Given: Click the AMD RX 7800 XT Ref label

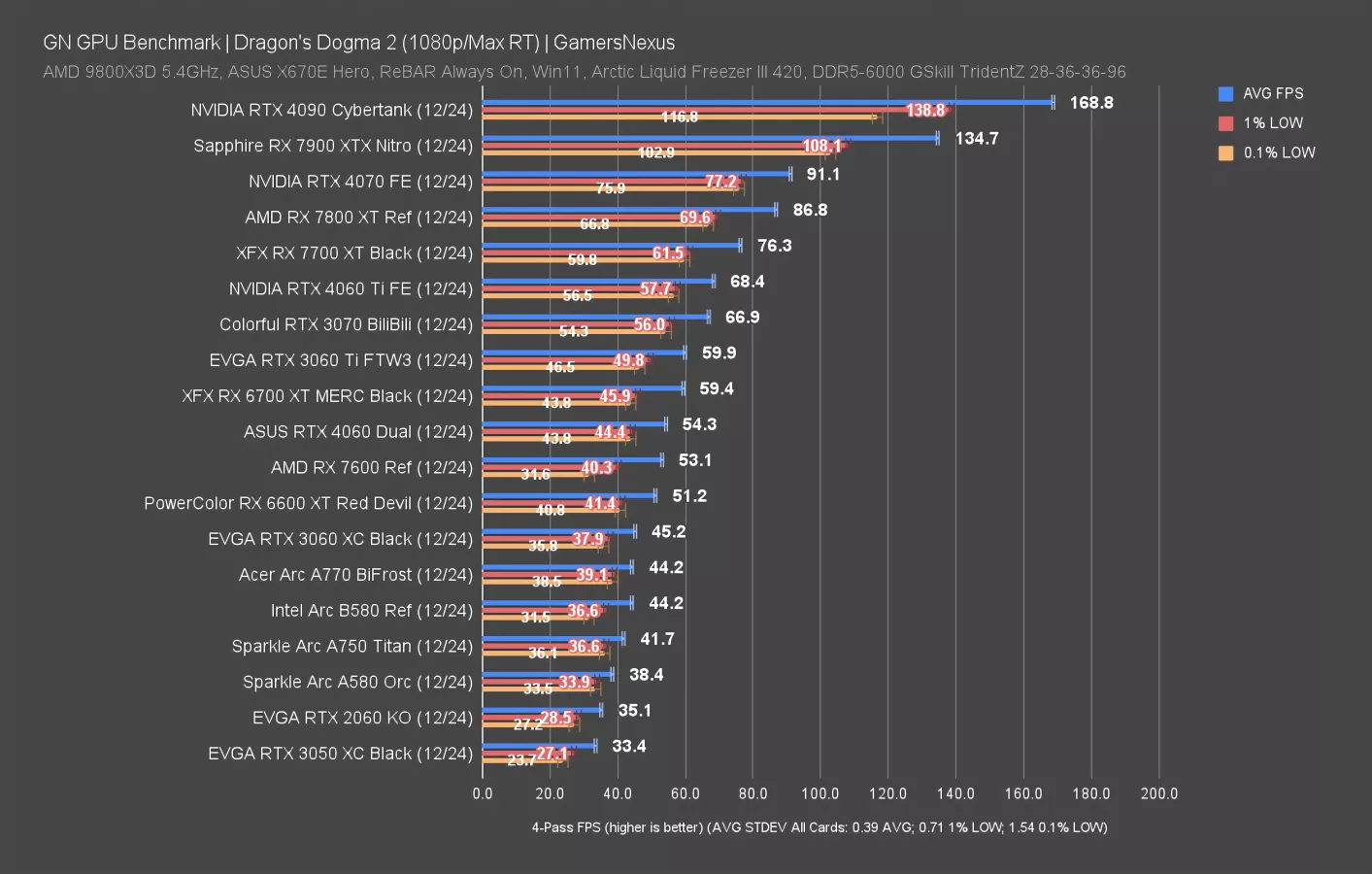Looking at the screenshot, I should [358, 218].
